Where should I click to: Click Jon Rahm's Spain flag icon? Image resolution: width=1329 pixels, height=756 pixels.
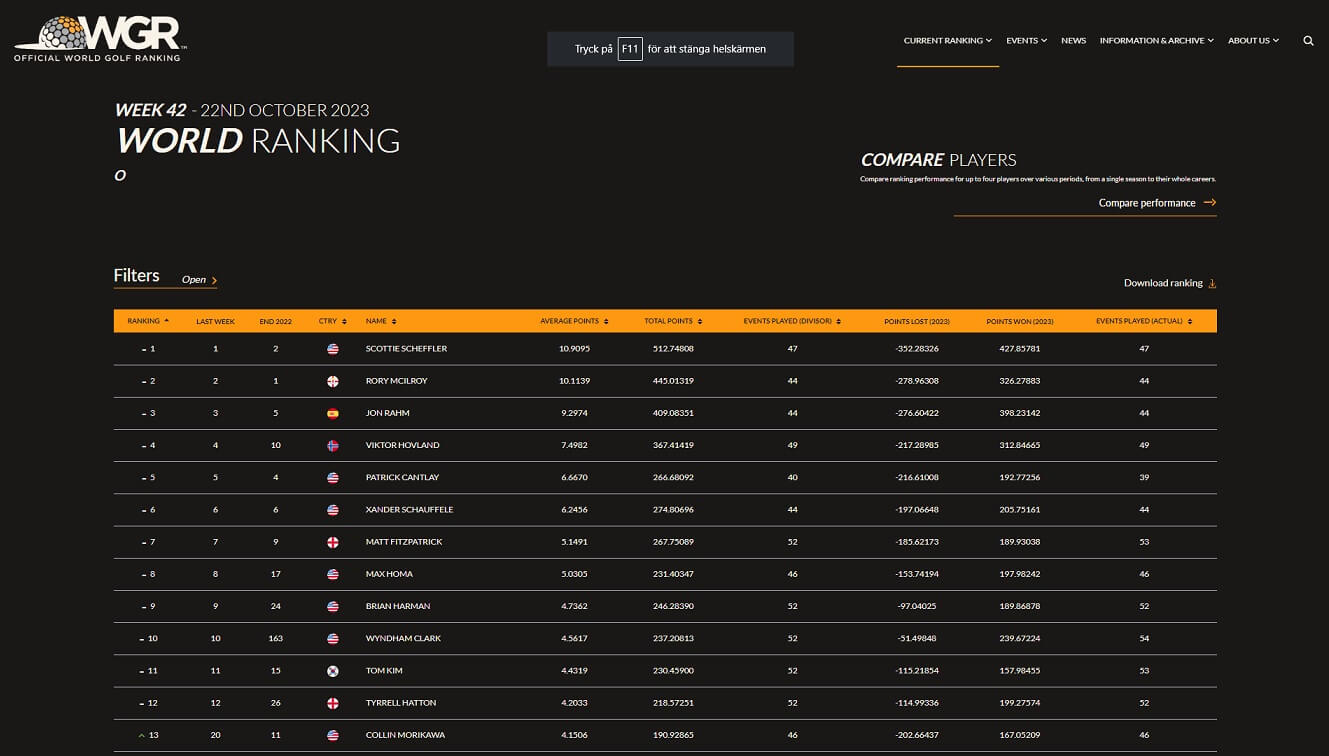[x=333, y=413]
